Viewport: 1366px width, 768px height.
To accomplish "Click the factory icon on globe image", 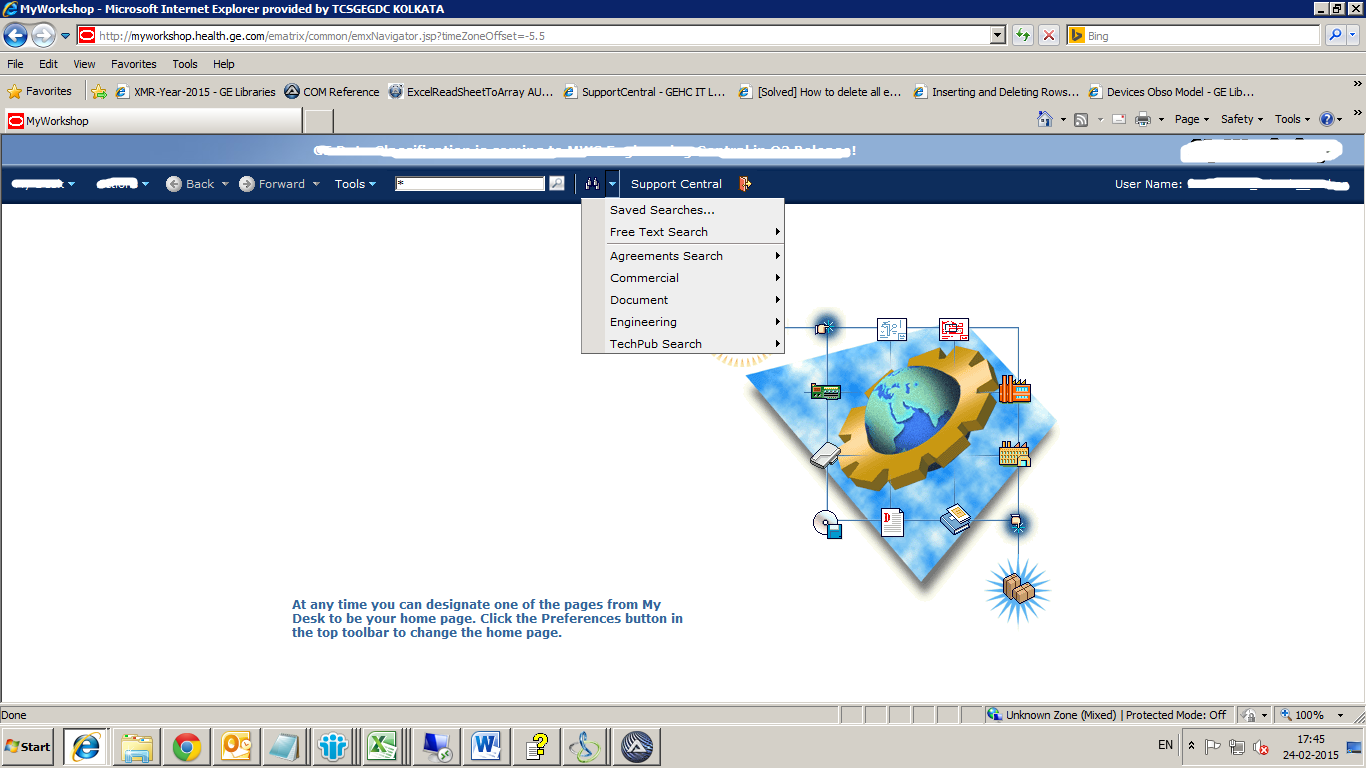I will click(x=1014, y=388).
